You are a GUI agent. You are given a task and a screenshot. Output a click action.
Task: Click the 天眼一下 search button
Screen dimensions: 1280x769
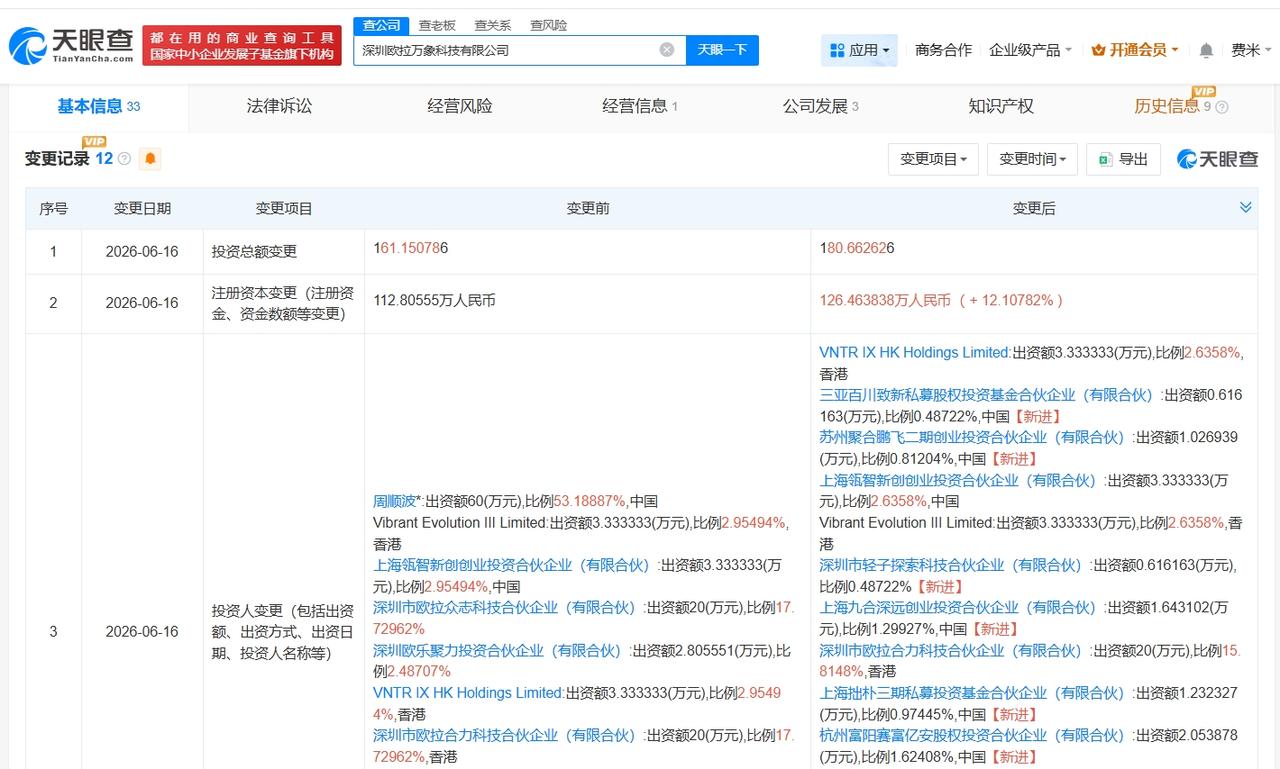722,50
